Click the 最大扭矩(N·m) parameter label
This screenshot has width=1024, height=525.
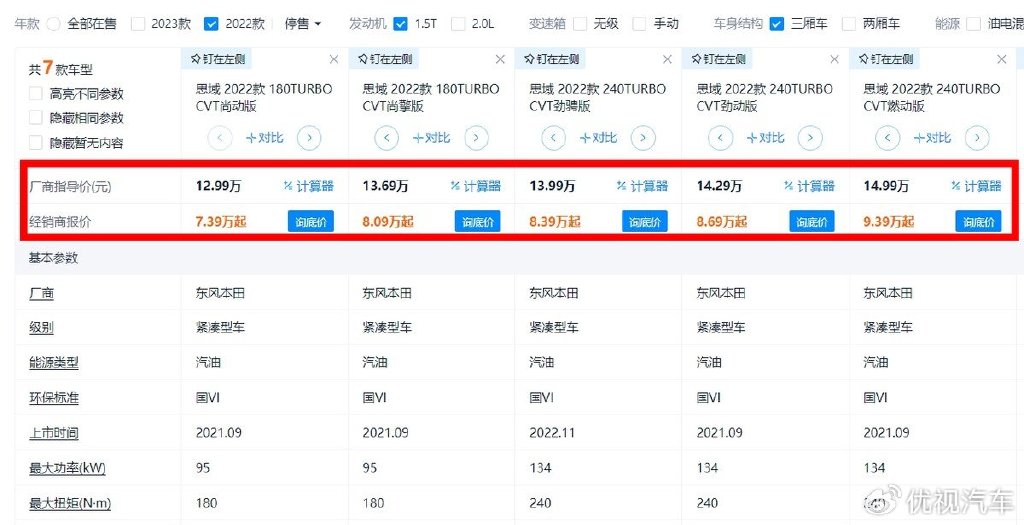click(x=69, y=503)
